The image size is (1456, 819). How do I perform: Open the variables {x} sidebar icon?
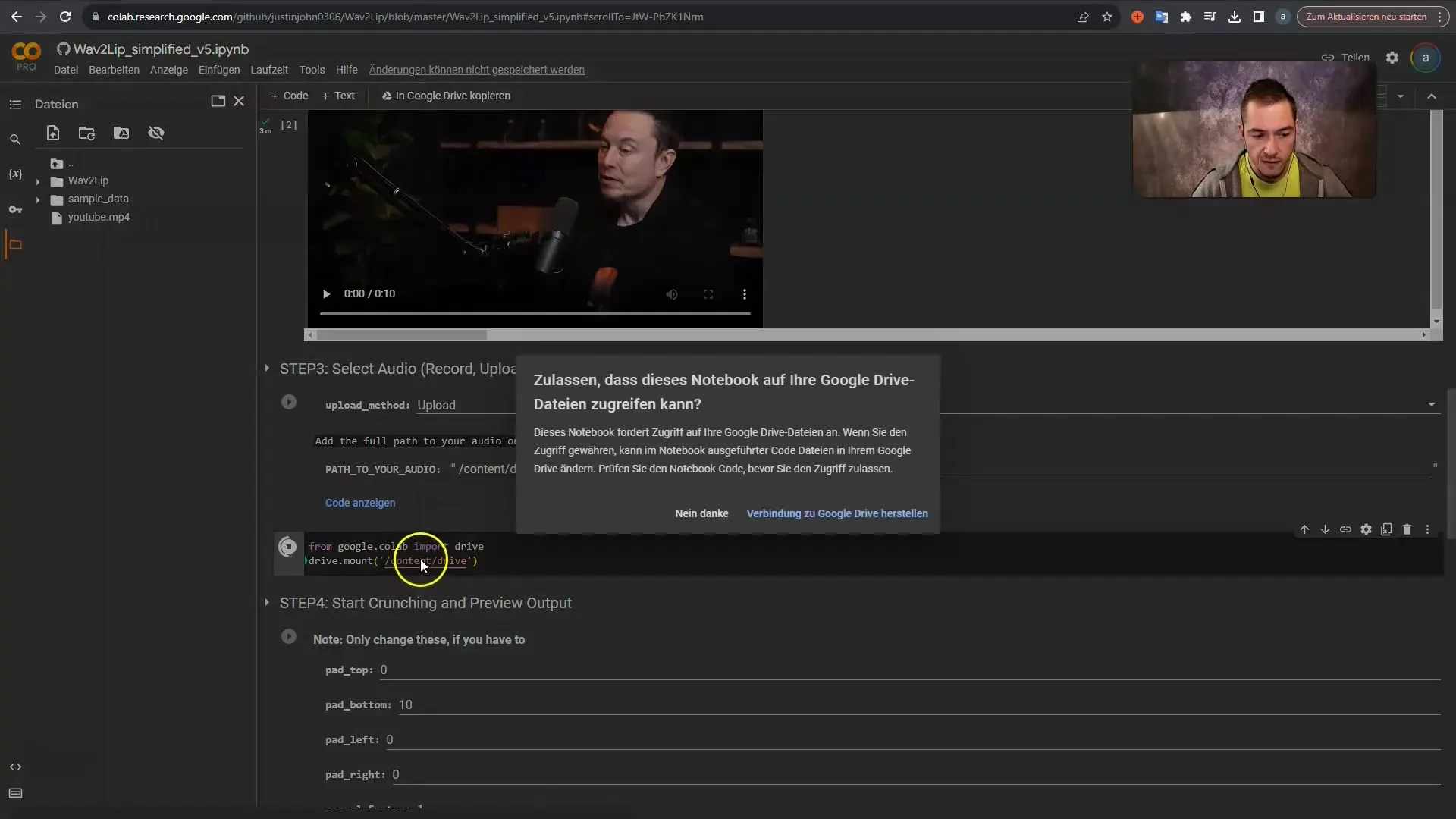(x=15, y=174)
